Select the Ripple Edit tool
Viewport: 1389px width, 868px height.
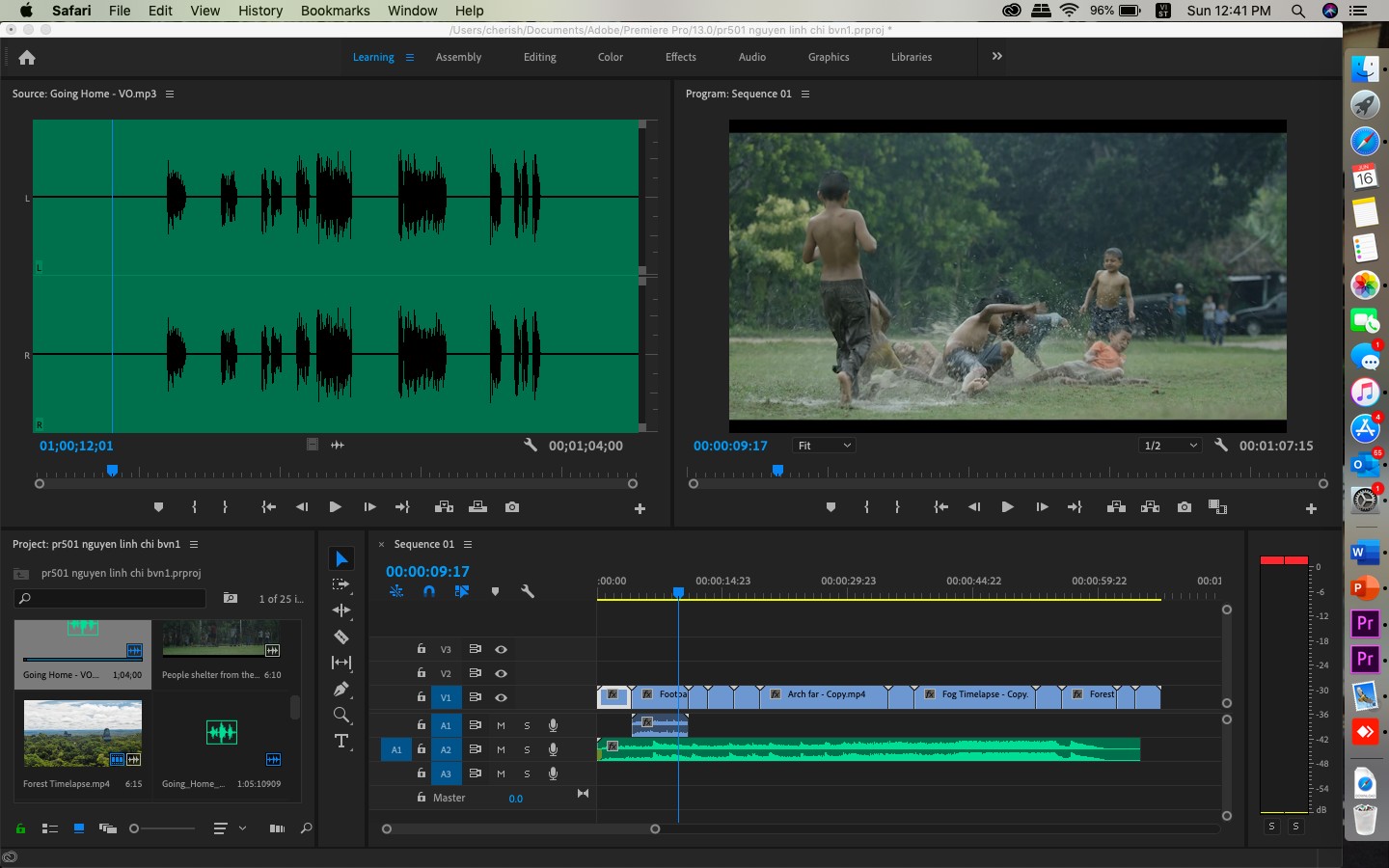click(x=341, y=610)
